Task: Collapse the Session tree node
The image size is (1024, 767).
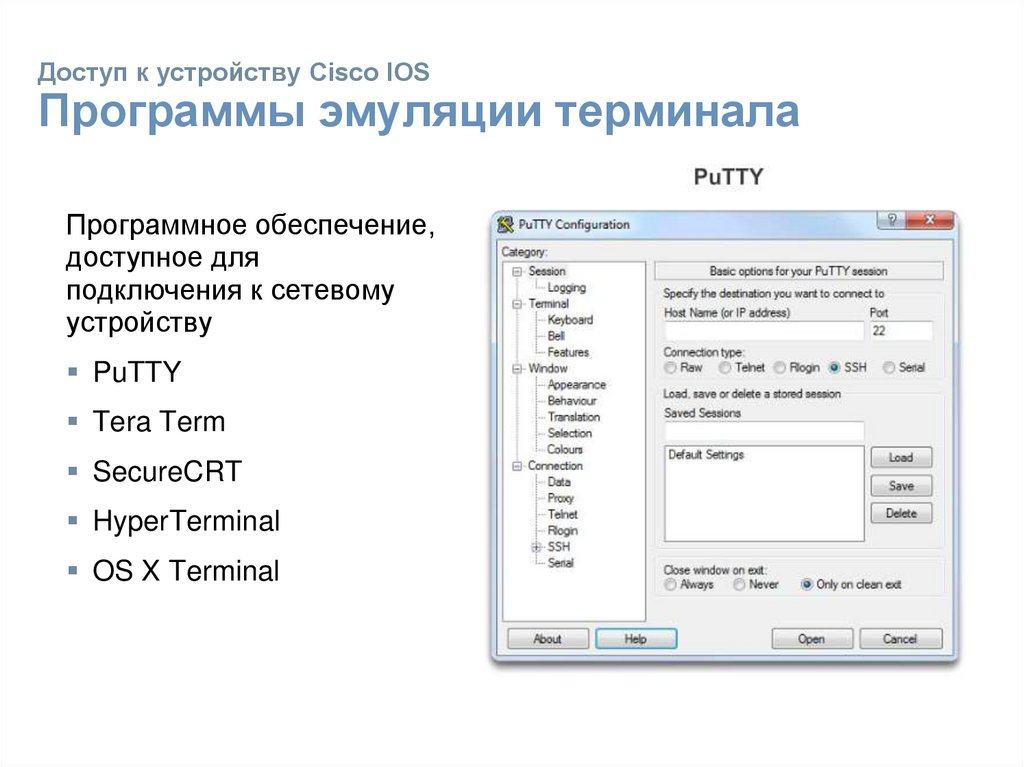Action: click(517, 271)
